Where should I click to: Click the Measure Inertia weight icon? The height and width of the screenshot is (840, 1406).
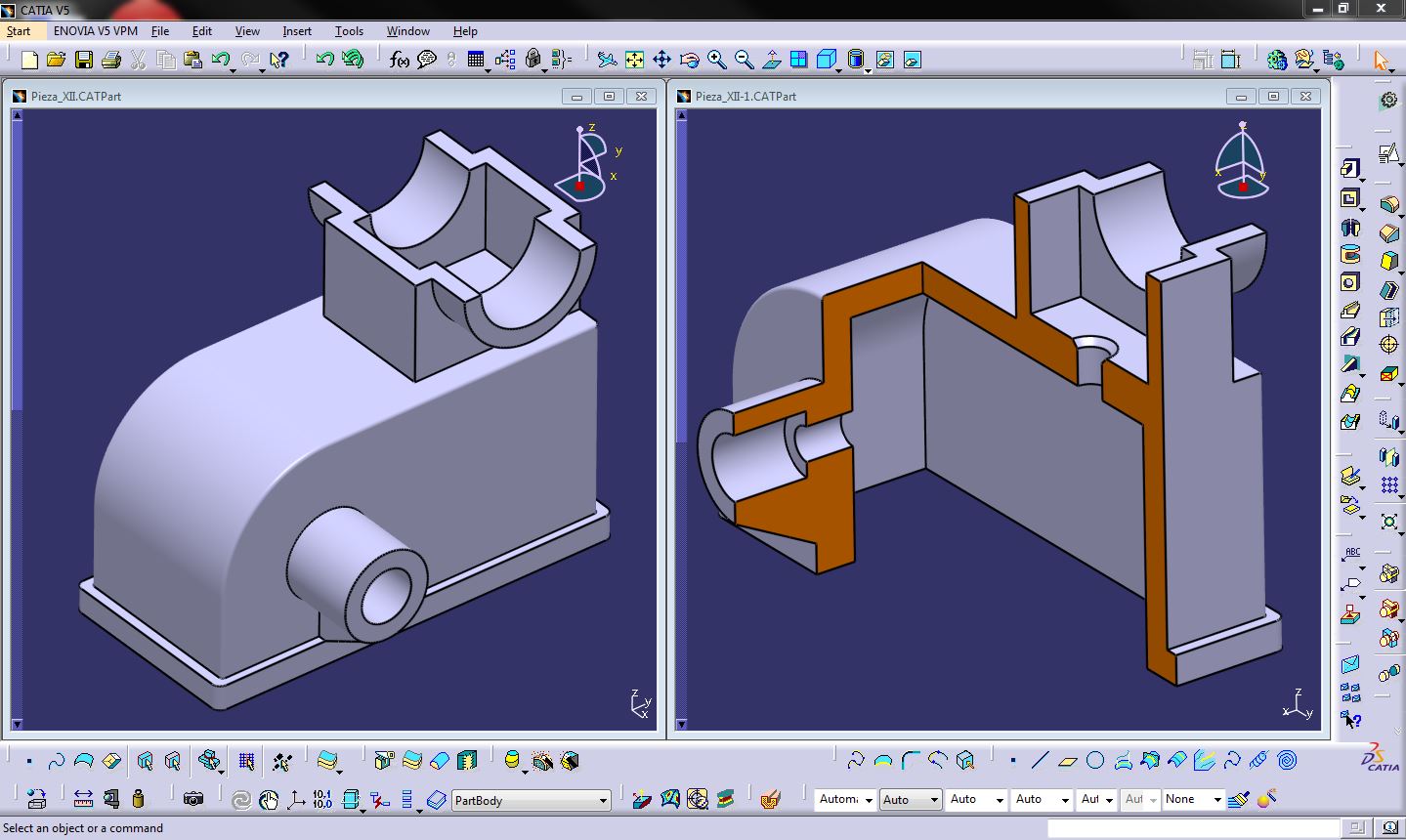tap(138, 799)
